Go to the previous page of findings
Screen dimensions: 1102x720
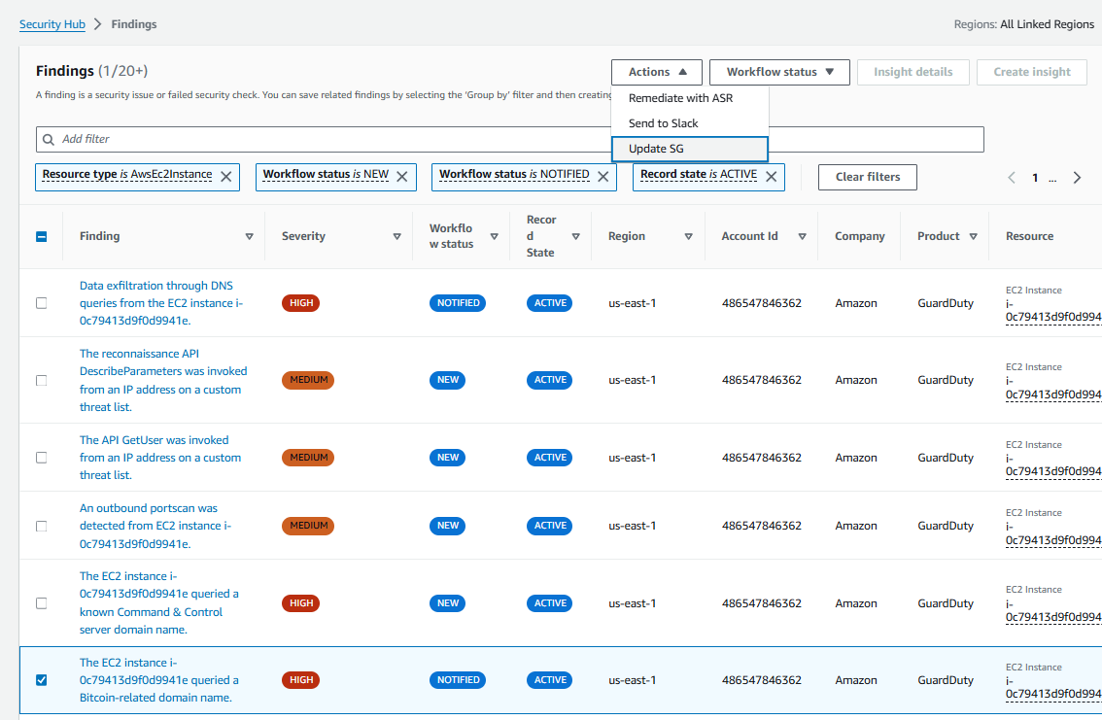1011,177
